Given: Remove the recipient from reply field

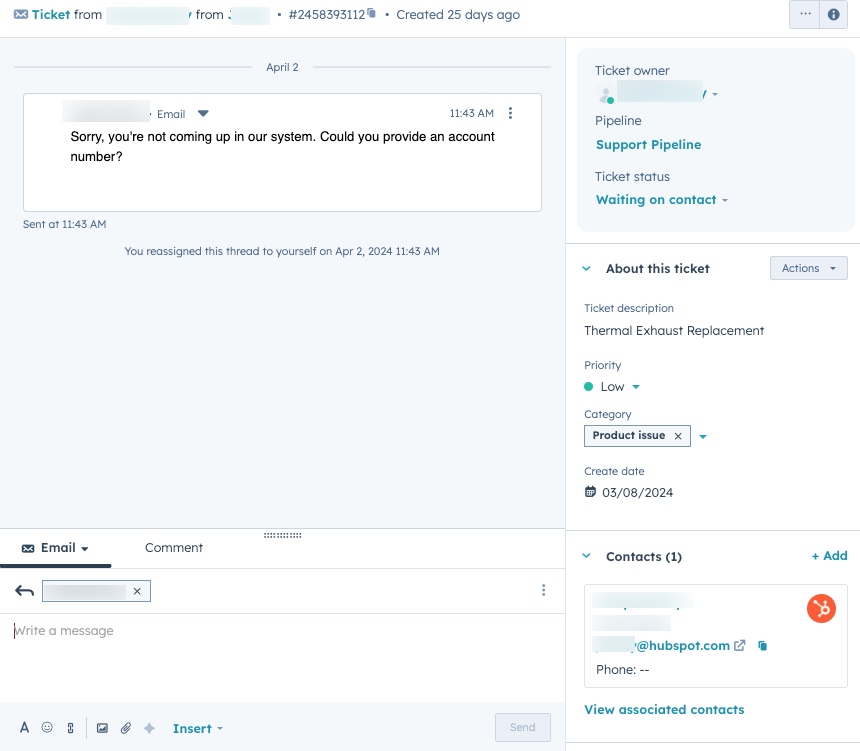Looking at the screenshot, I should click(x=137, y=591).
